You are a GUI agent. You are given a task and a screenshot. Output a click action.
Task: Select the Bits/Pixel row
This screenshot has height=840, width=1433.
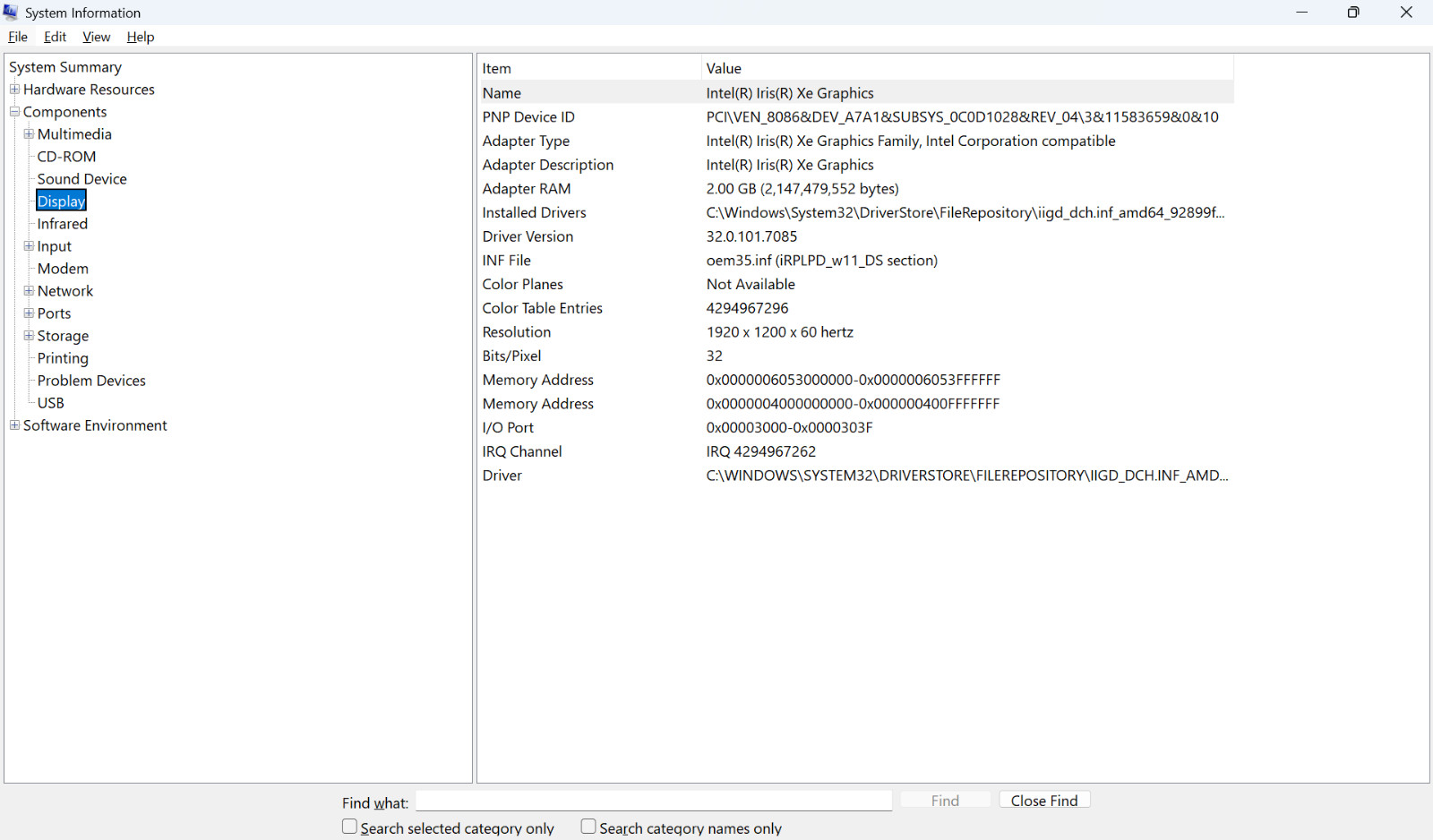(857, 356)
